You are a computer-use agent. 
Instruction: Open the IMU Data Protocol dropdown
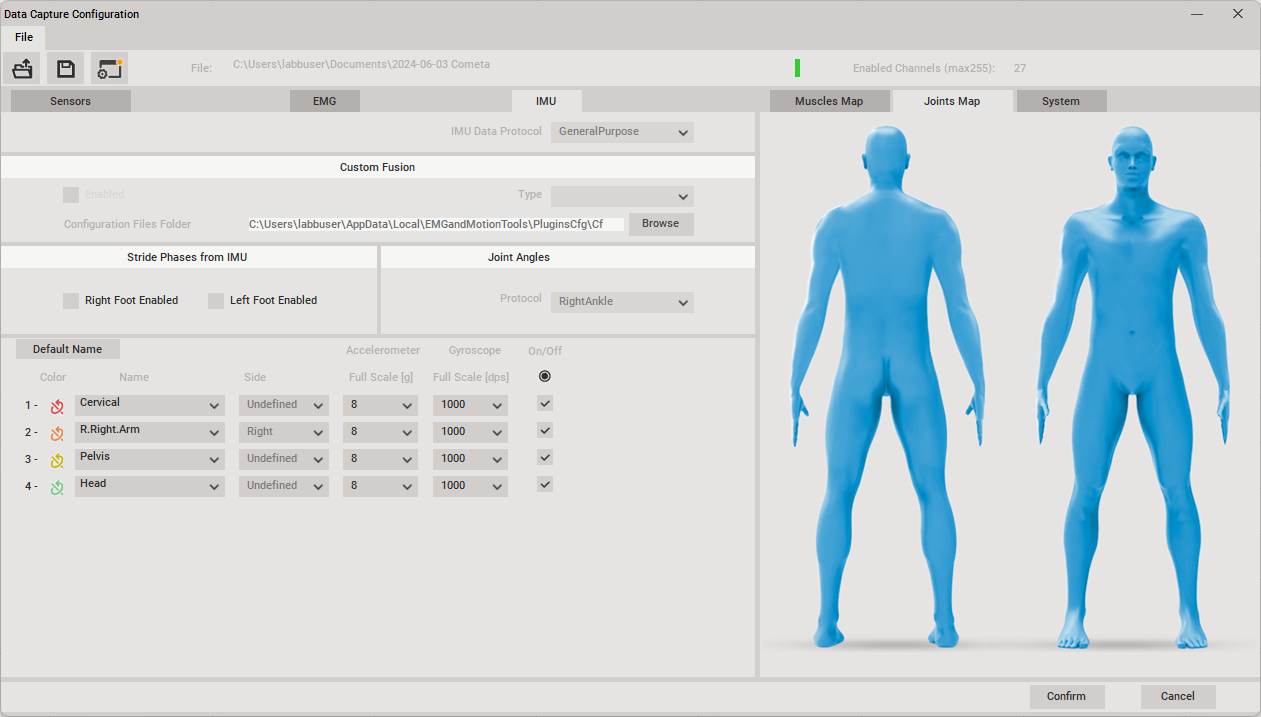622,132
